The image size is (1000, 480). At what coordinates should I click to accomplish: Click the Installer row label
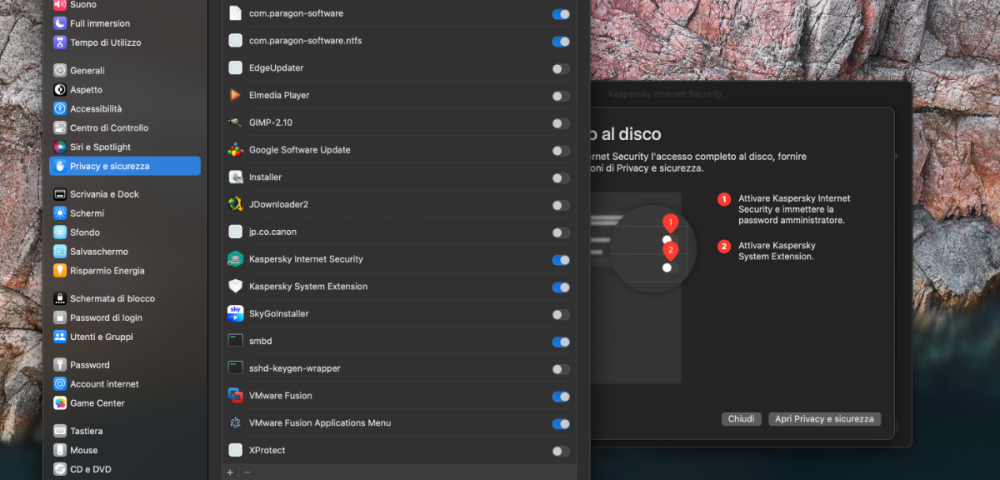265,177
